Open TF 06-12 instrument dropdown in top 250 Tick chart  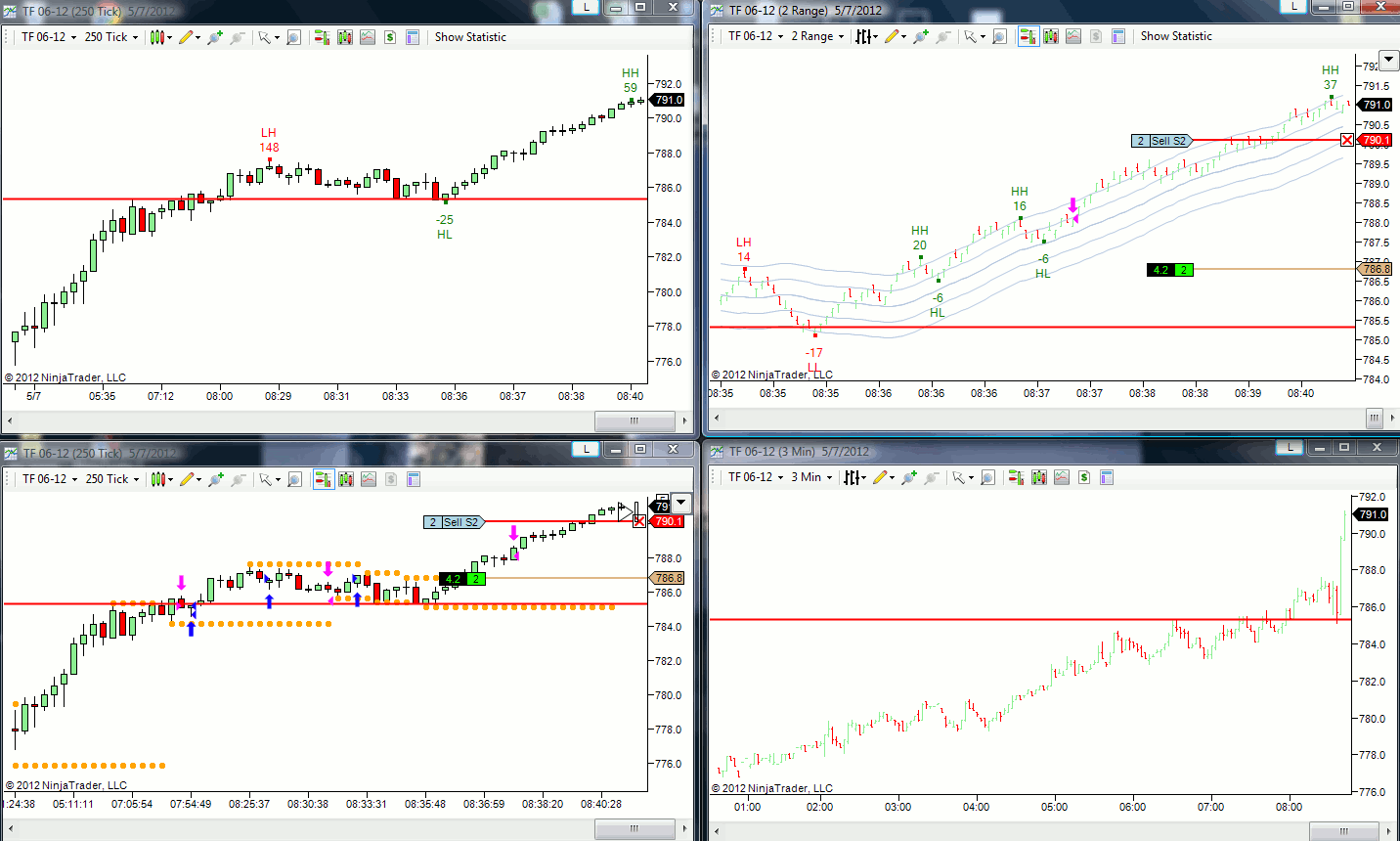(49, 37)
